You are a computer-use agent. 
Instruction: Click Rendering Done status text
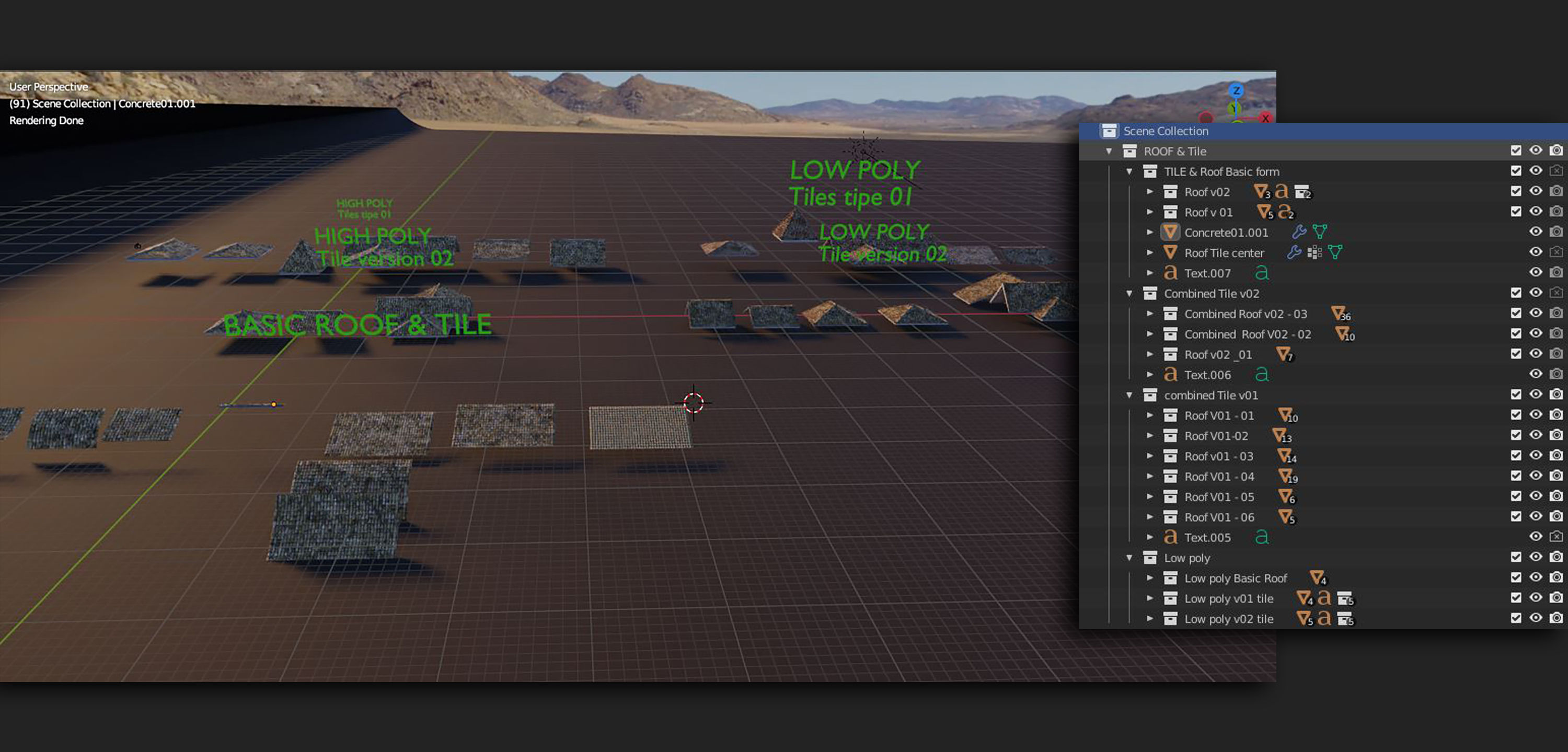[47, 121]
